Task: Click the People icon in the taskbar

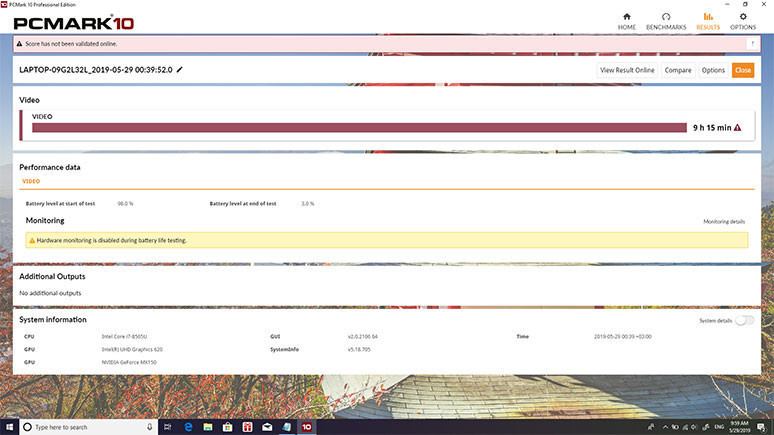Action: pos(651,427)
